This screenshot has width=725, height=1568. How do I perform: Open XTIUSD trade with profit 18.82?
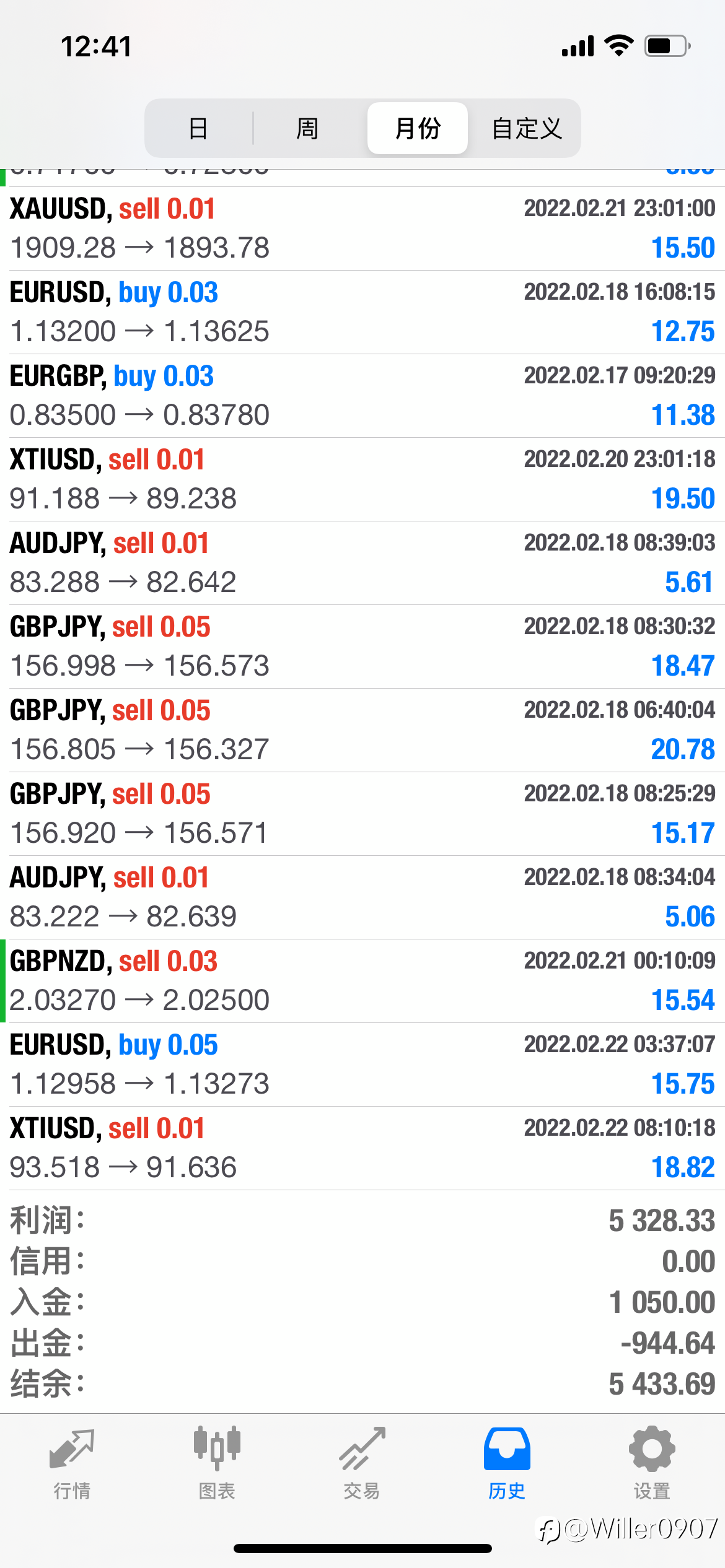tap(362, 1148)
